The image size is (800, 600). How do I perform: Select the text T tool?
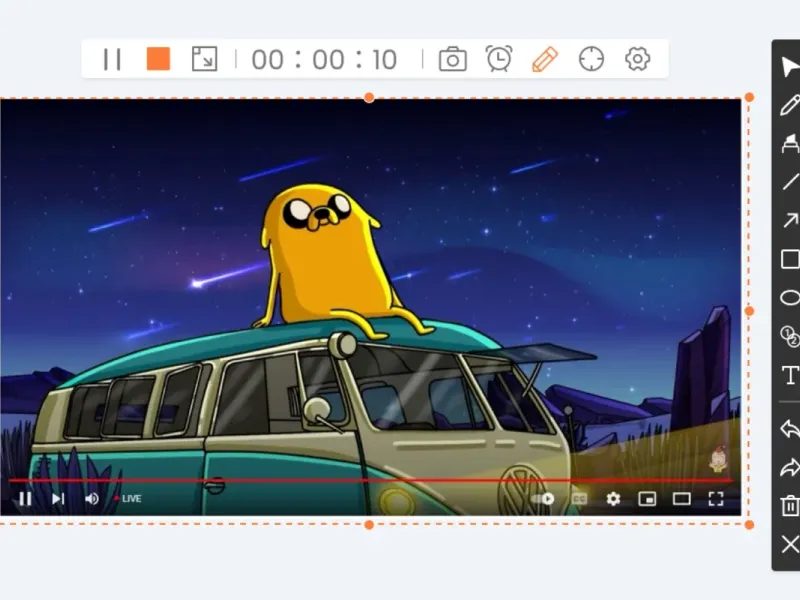[x=790, y=375]
